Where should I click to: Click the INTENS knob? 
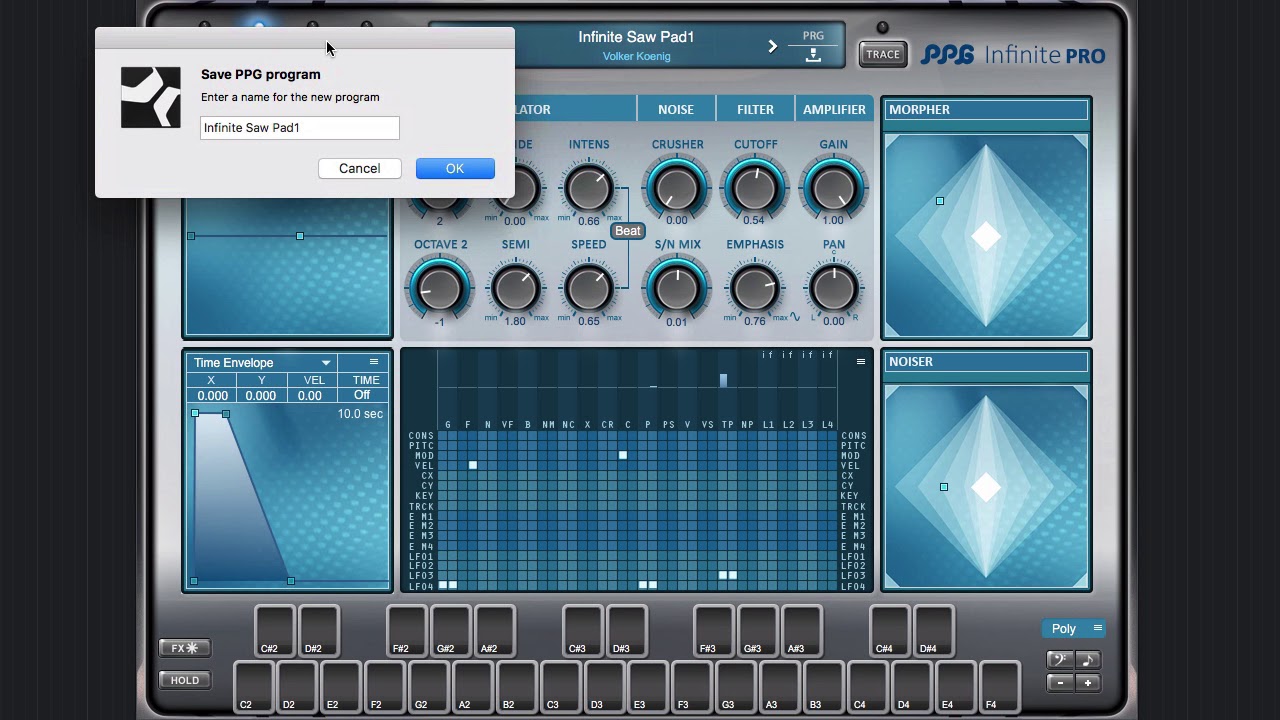click(588, 188)
